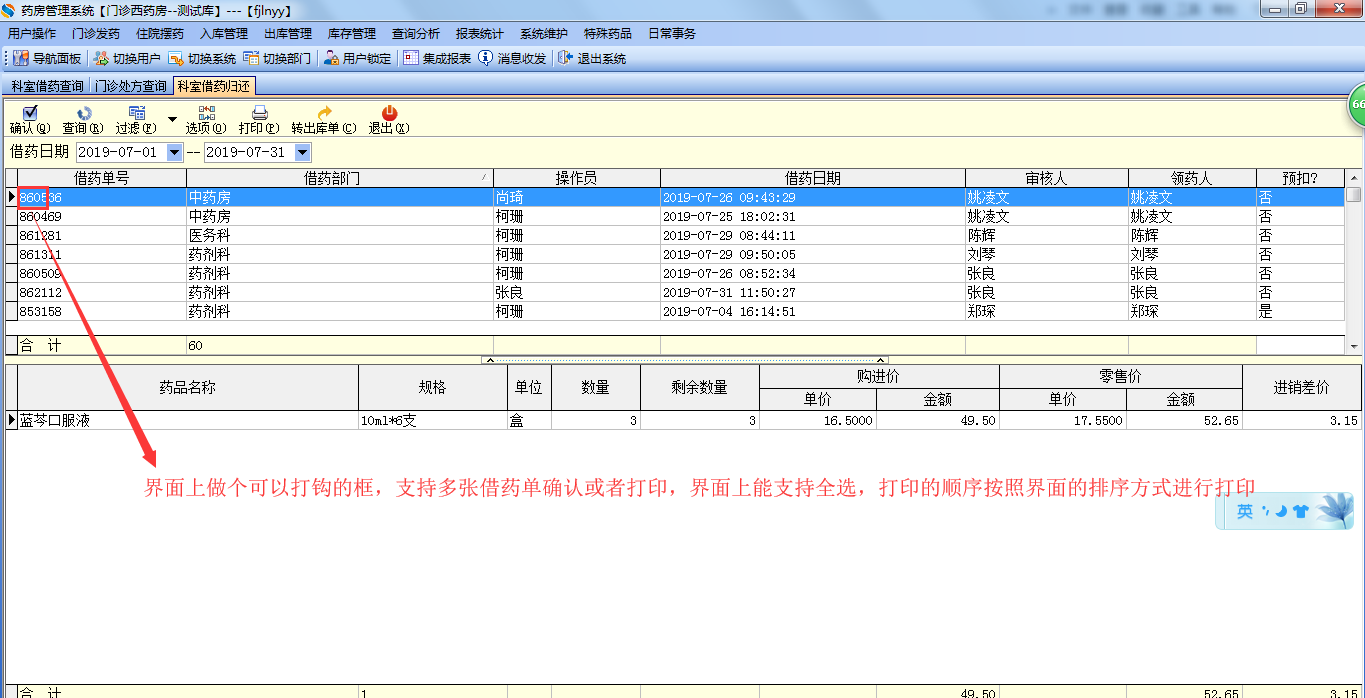Open the 库存管理 menu
The height and width of the screenshot is (698, 1365).
[x=352, y=33]
